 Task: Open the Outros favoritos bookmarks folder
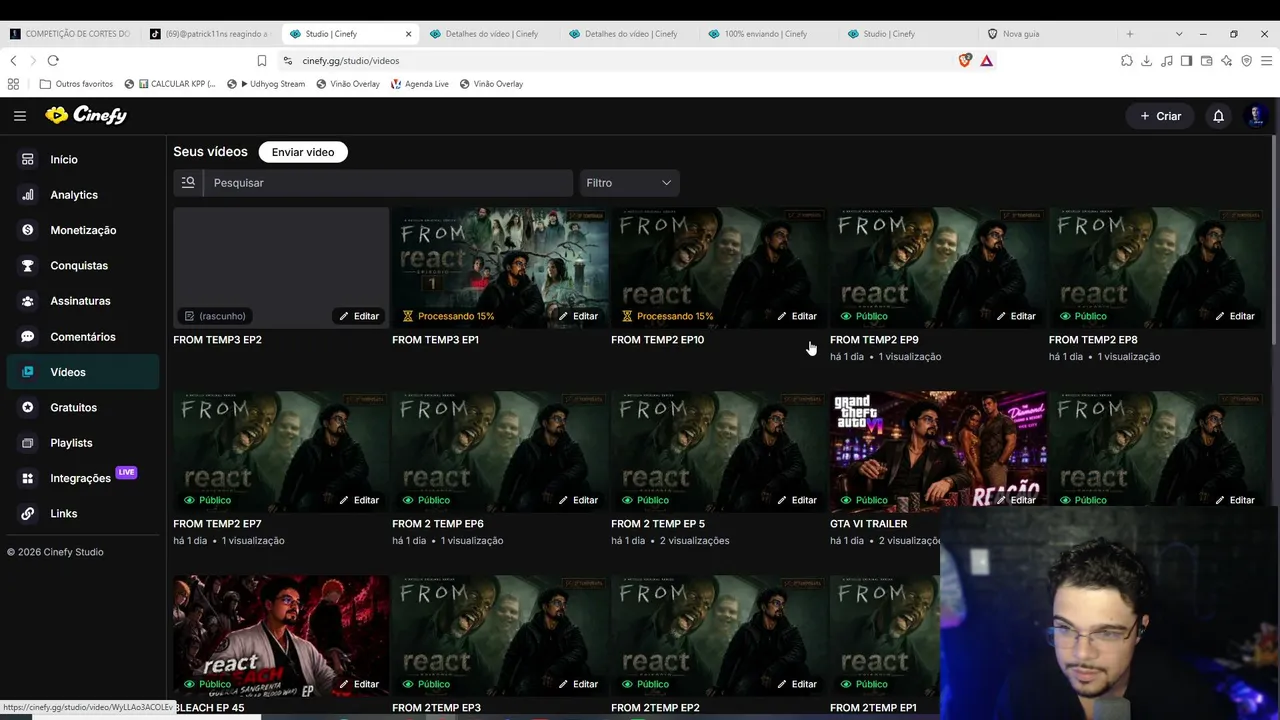(x=76, y=84)
